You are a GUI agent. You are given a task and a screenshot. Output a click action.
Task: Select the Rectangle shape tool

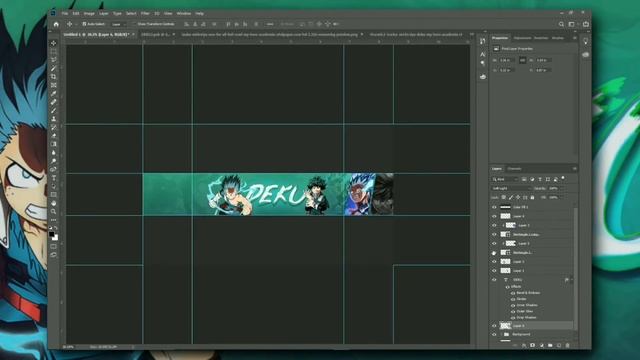53,195
